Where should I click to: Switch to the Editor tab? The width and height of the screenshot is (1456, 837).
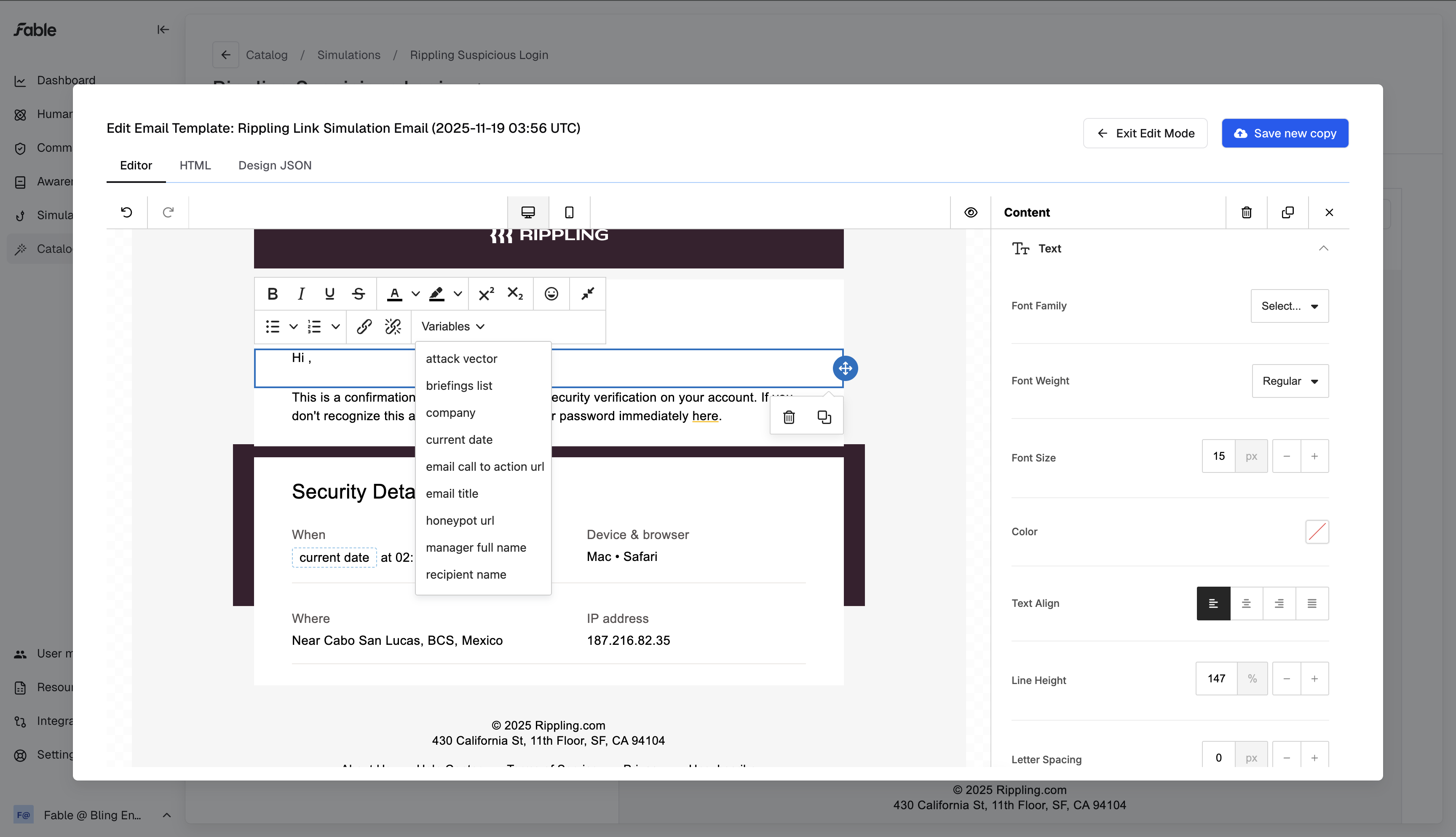136,166
